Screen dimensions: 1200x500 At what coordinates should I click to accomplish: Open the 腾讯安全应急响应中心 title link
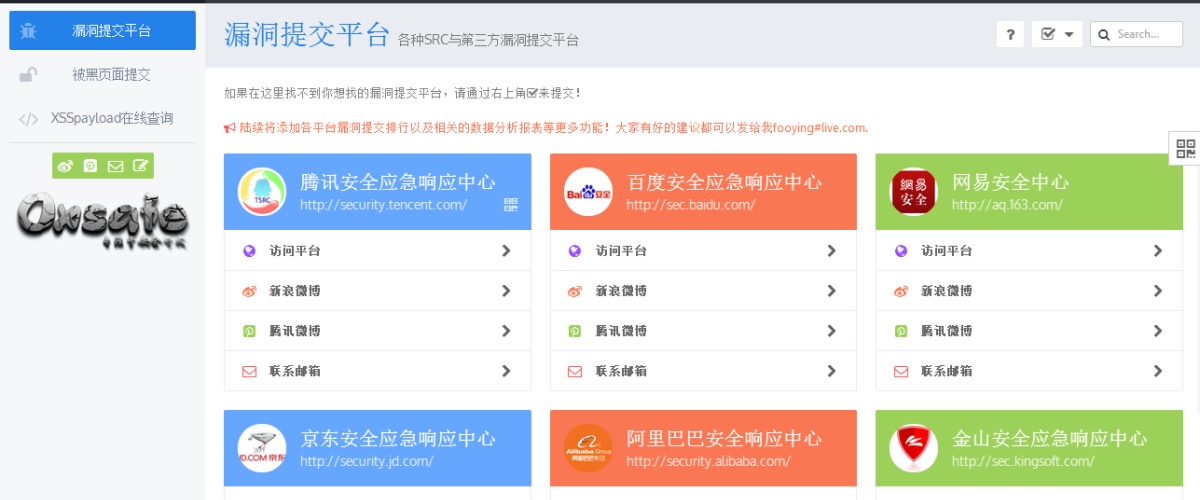click(x=397, y=182)
